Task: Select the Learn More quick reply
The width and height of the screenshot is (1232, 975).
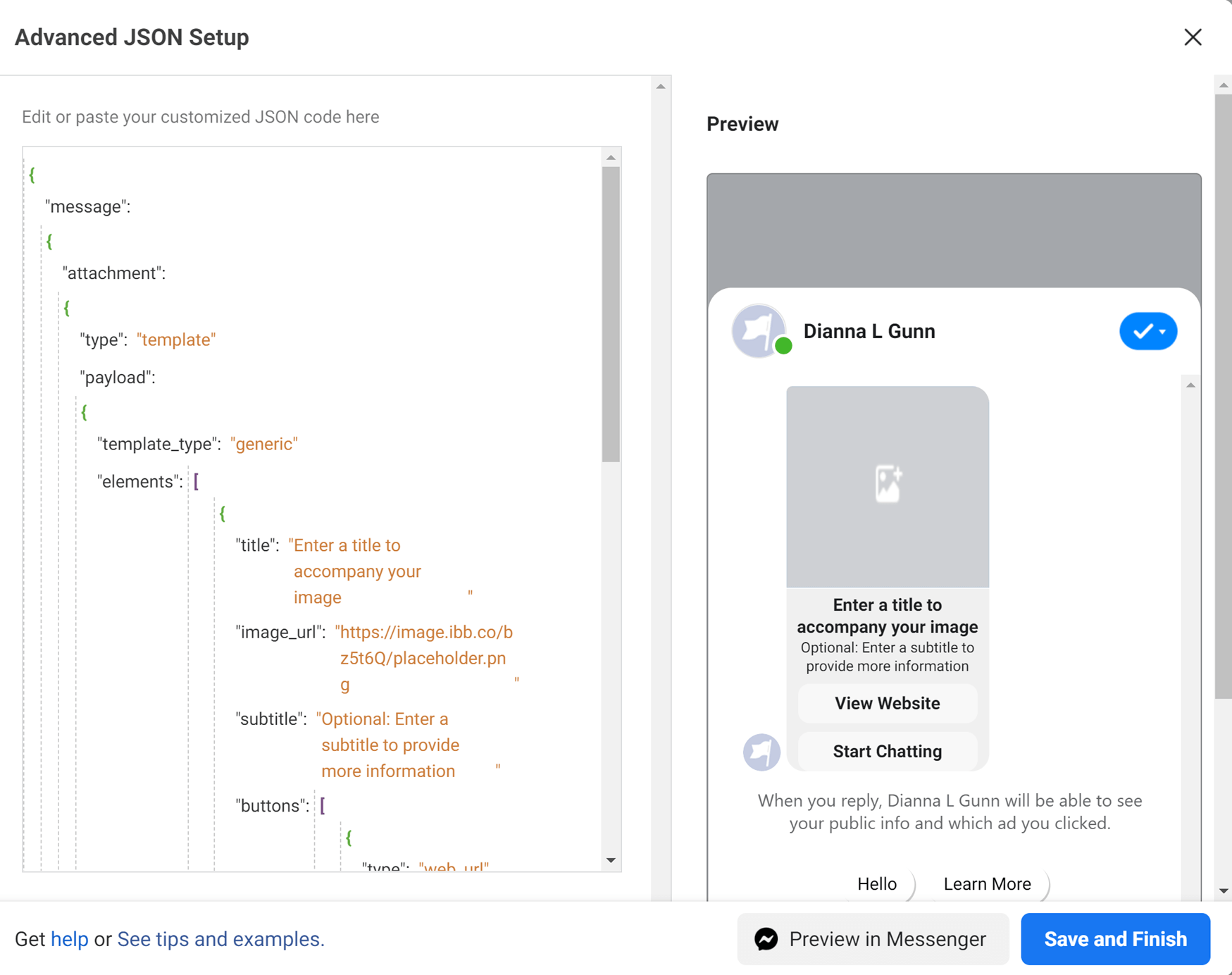Action: (986, 884)
